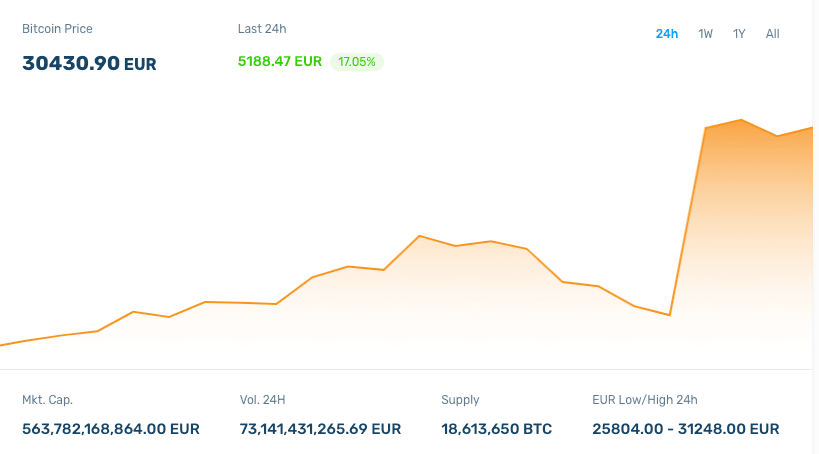Click the Bitcoin Price label
Image resolution: width=819 pixels, height=454 pixels.
click(57, 29)
